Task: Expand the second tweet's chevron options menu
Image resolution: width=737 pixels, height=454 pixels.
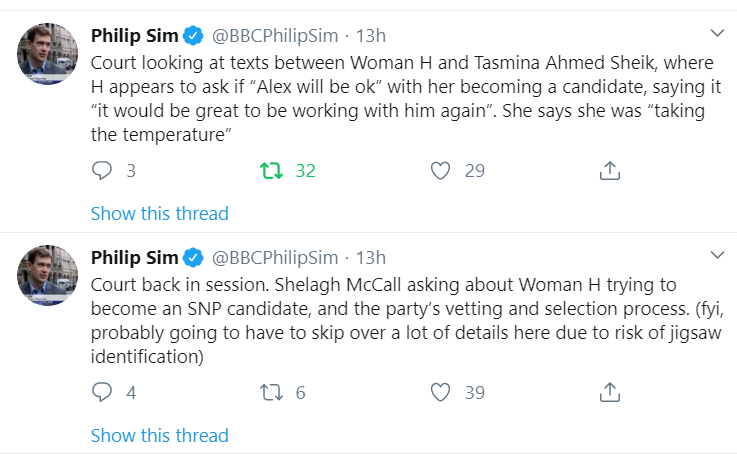Action: tap(717, 255)
